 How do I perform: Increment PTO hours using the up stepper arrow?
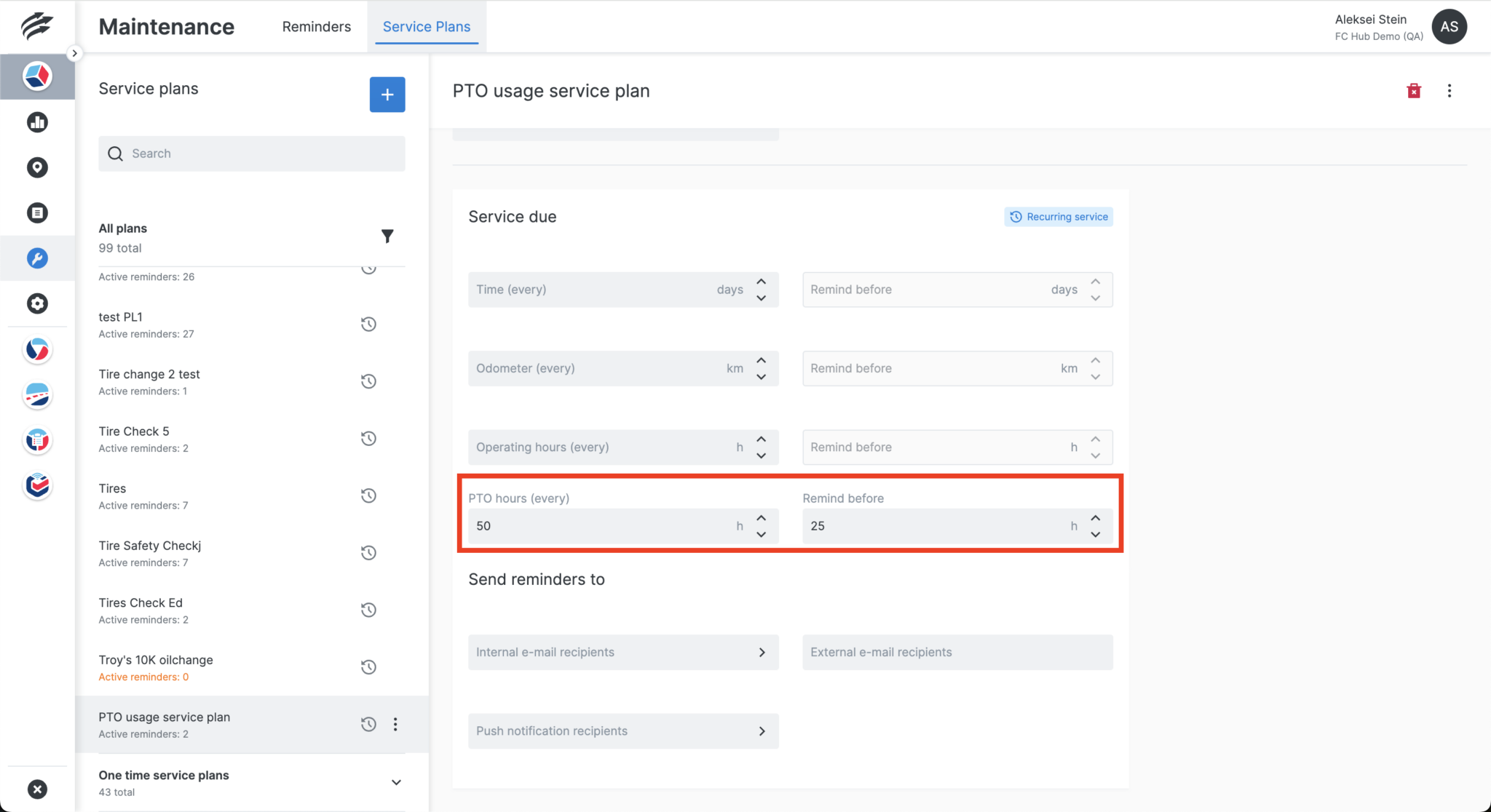[x=762, y=518]
